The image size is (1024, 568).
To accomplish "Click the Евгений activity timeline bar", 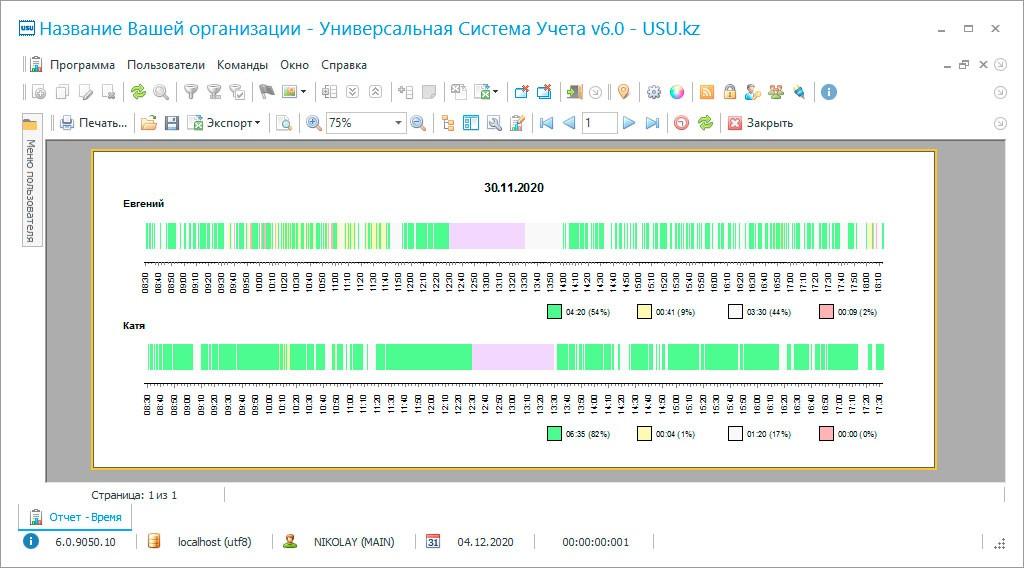I will (x=515, y=236).
